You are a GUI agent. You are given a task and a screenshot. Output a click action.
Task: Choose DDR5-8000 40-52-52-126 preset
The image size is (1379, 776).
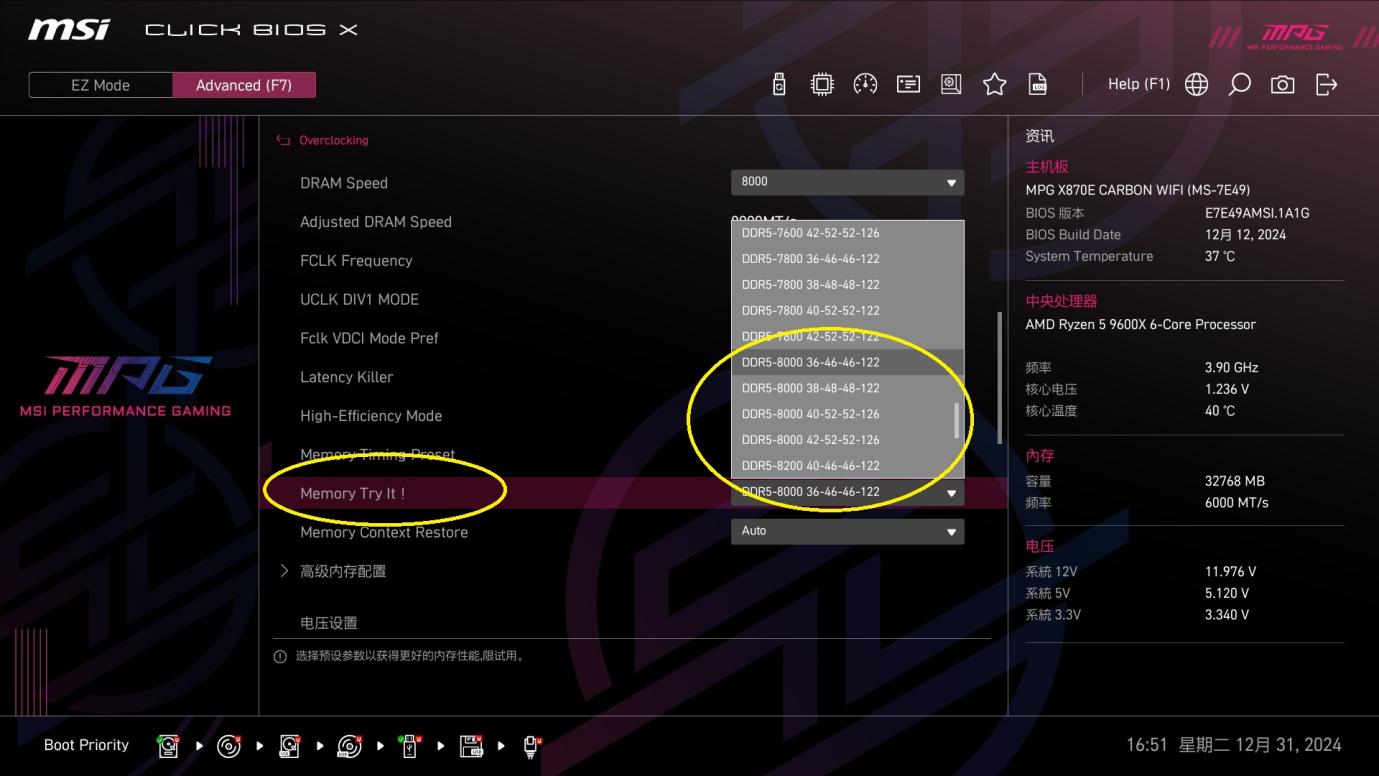pos(847,414)
